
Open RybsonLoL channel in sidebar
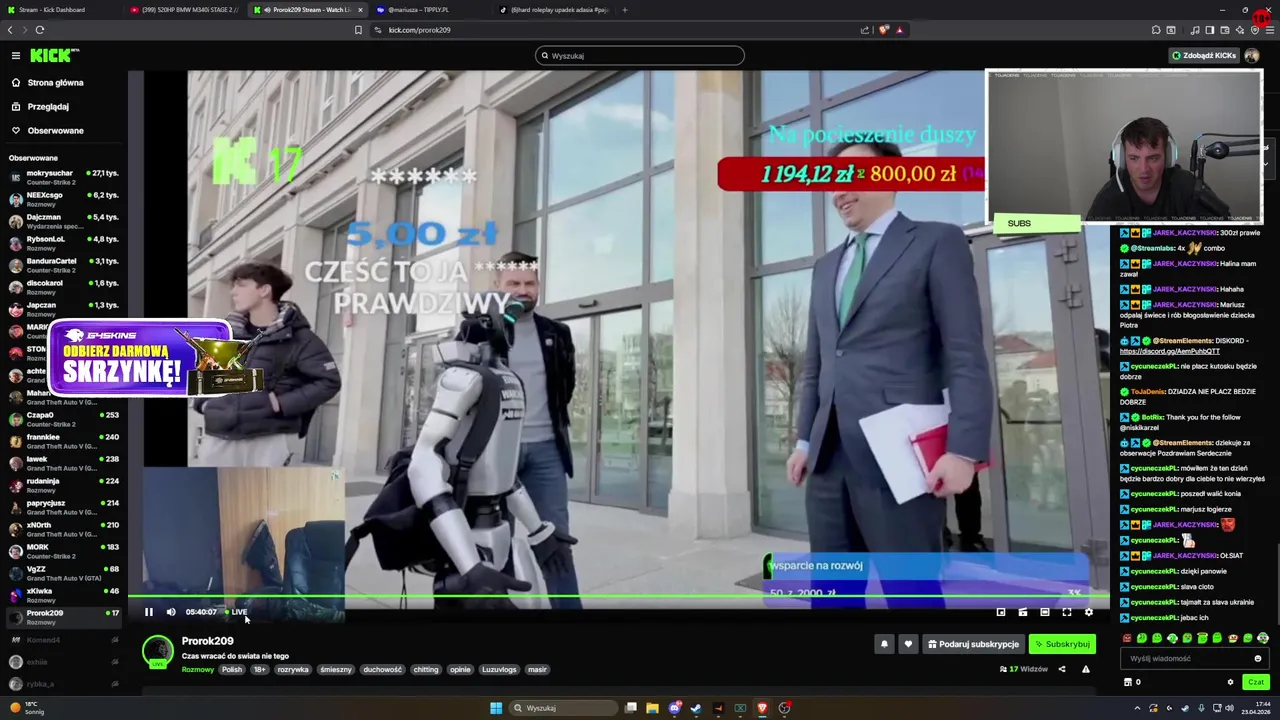(x=64, y=243)
